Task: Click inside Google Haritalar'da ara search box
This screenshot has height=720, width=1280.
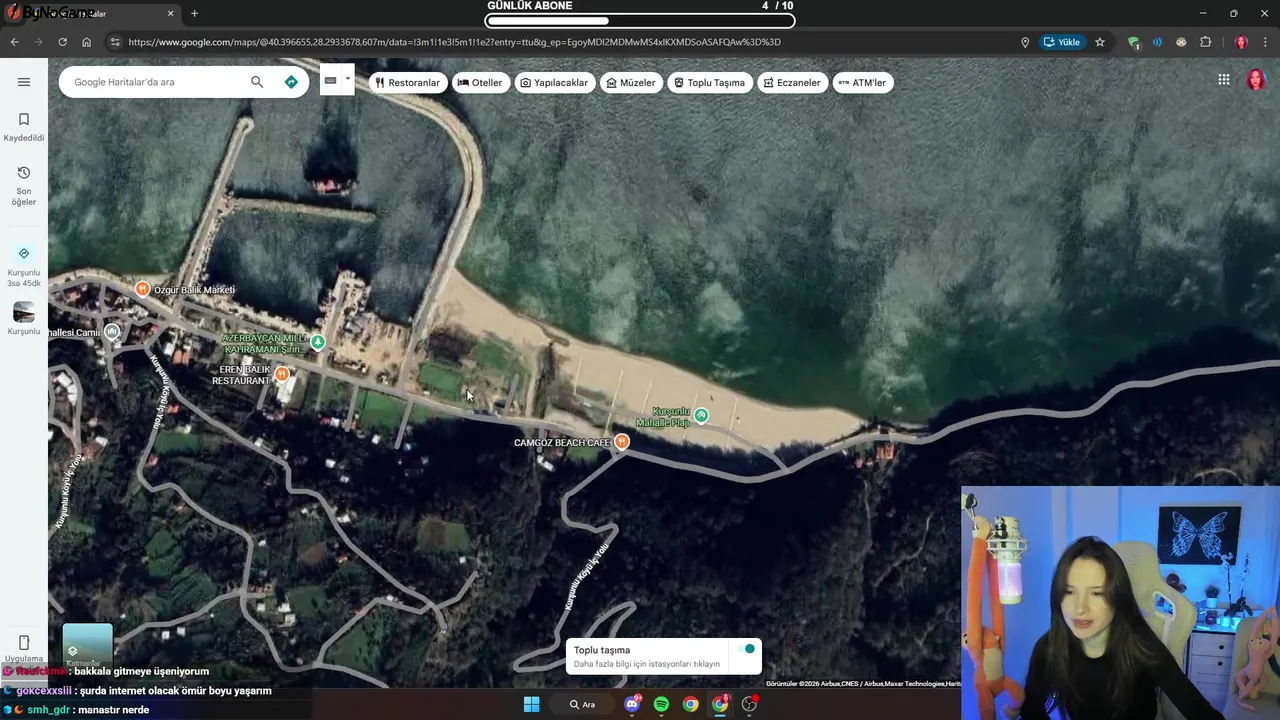Action: coord(155,82)
